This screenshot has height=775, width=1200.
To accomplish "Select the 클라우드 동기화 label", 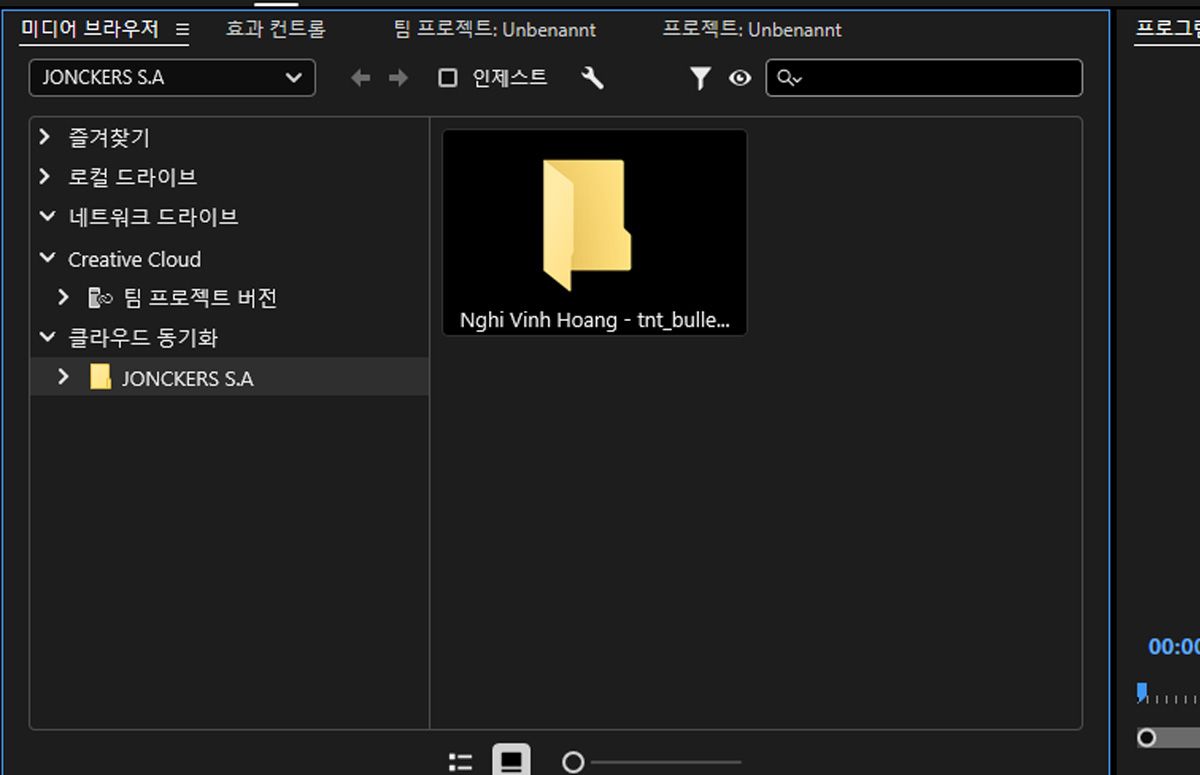I will (143, 338).
